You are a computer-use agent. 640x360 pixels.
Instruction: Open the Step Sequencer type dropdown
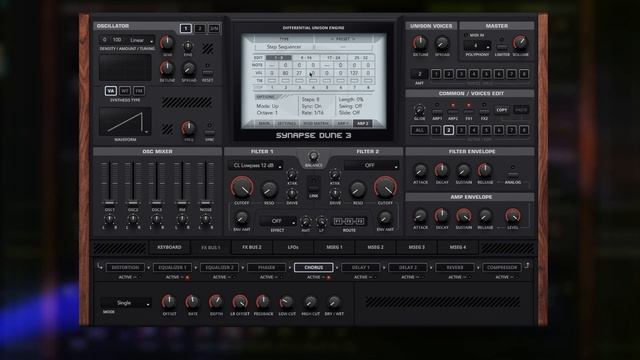(x=284, y=47)
